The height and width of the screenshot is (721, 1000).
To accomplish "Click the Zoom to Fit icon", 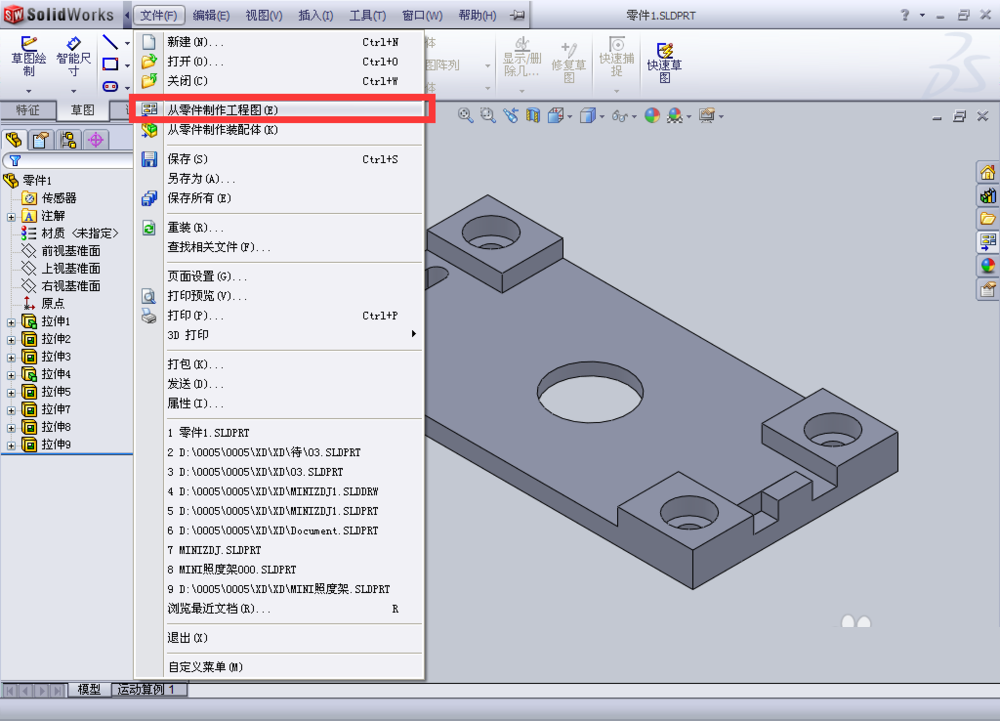I will tap(465, 115).
